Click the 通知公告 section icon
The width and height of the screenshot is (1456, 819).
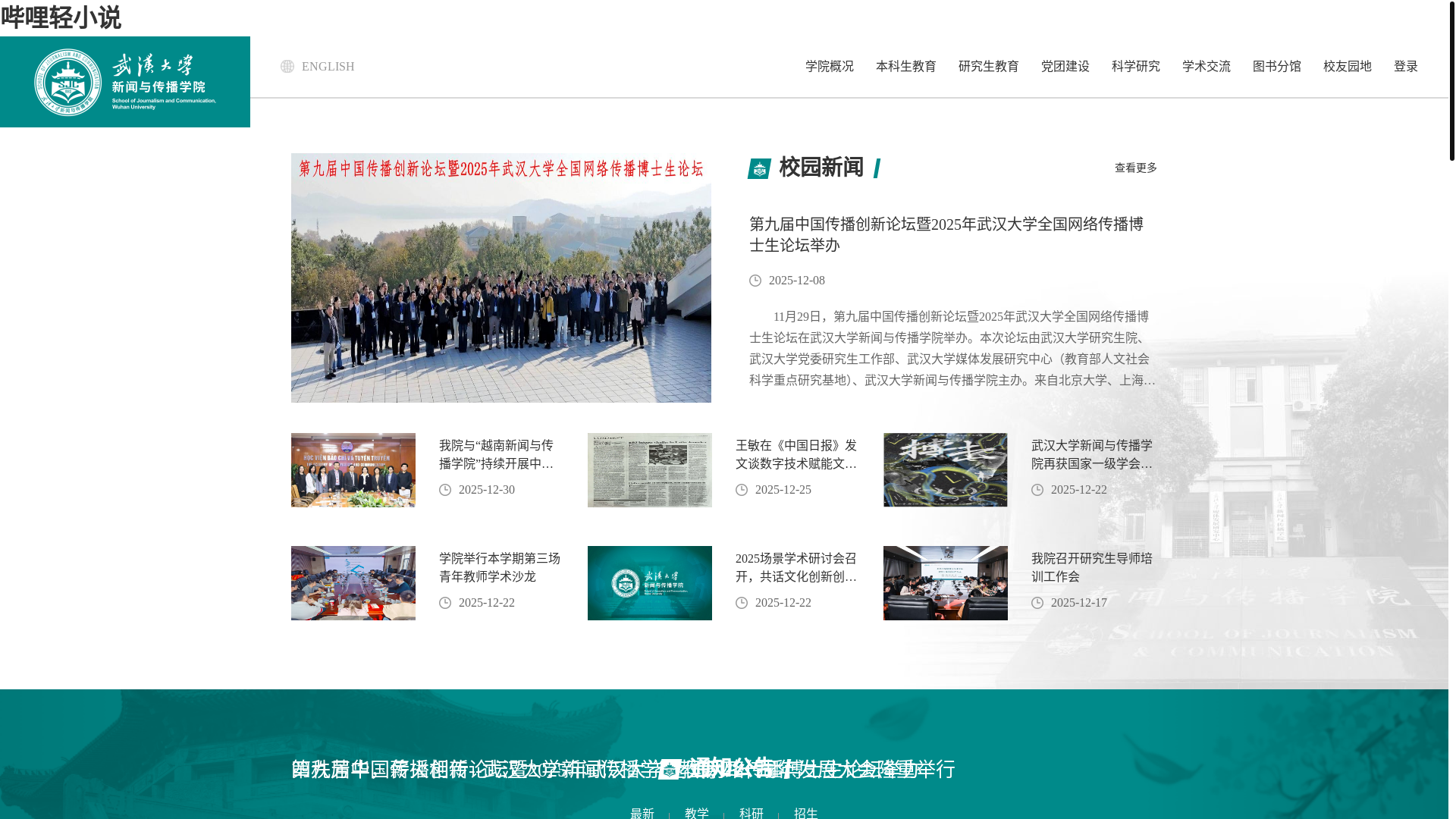(670, 769)
